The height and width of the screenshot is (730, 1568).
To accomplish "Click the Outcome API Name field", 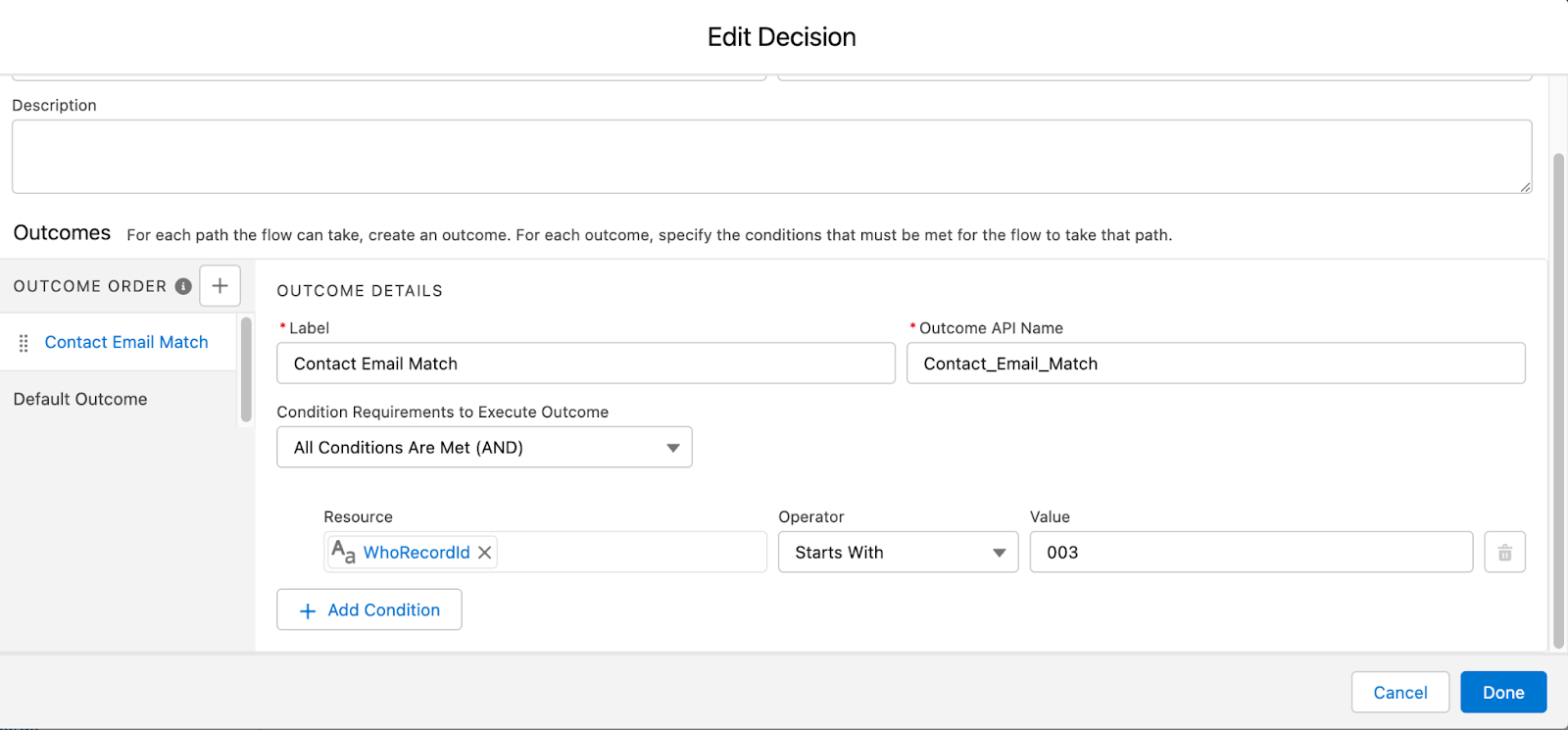I will (1215, 364).
